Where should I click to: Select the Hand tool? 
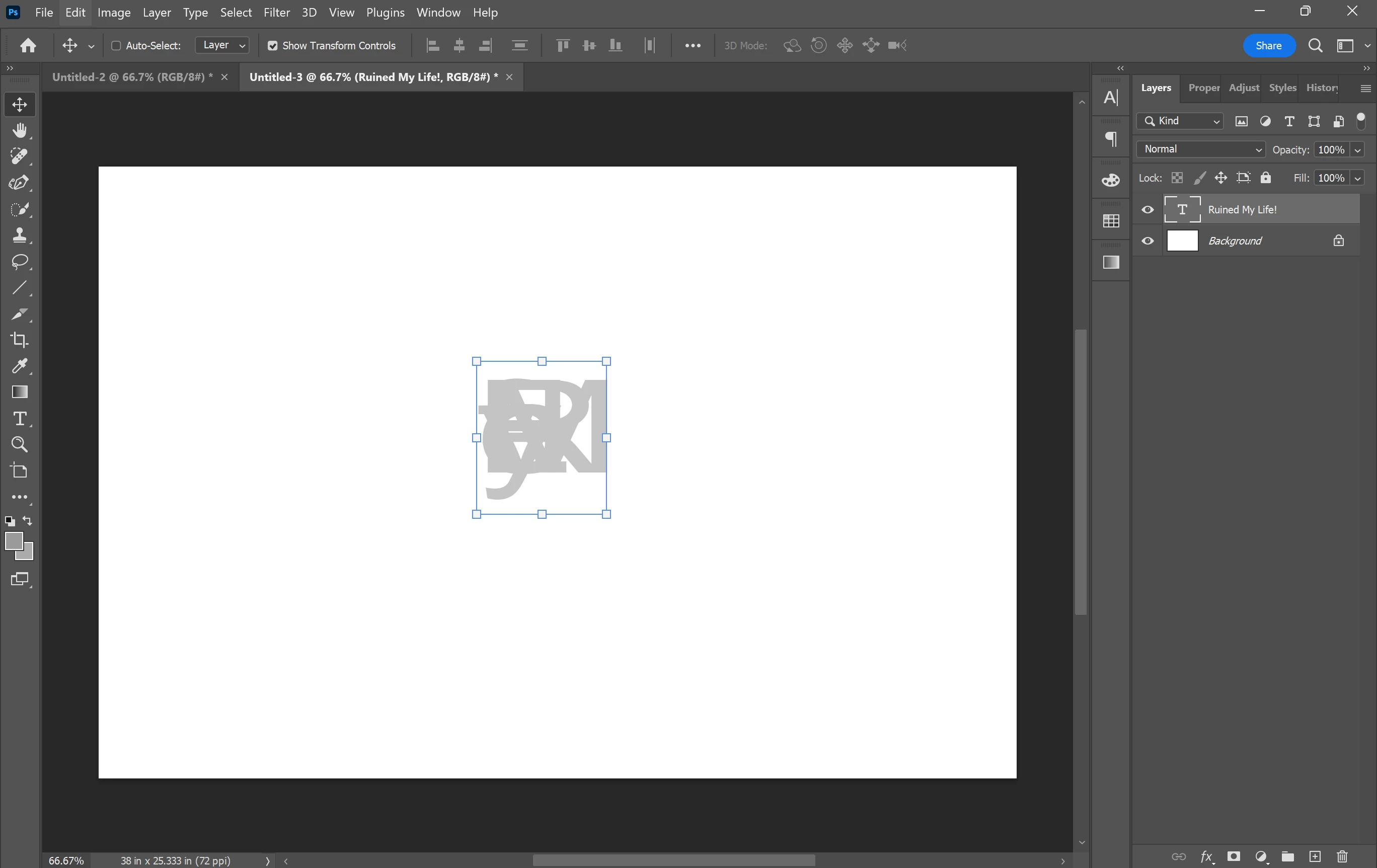click(x=20, y=130)
